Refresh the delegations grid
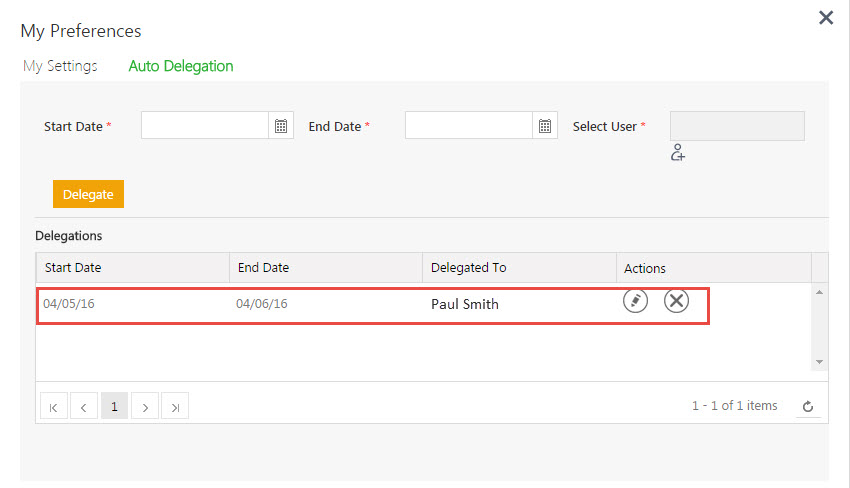The width and height of the screenshot is (850, 488). 808,407
